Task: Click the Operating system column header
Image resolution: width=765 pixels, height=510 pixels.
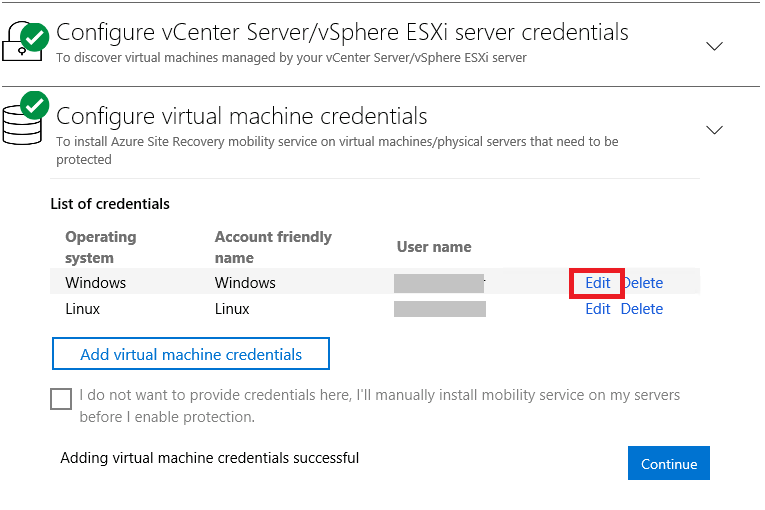Action: point(101,247)
